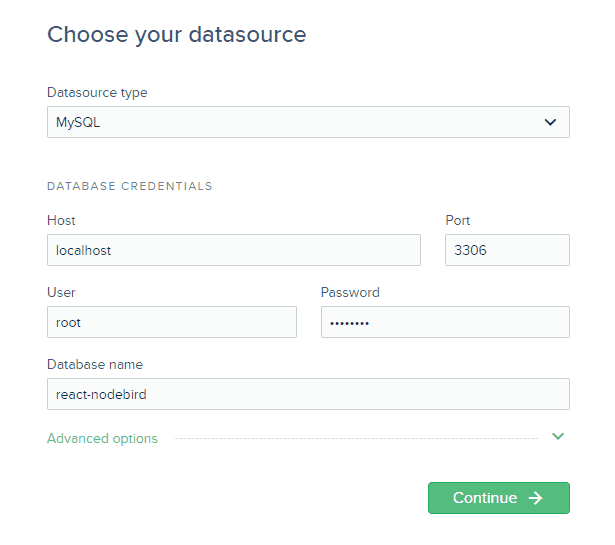Click the Database name label
This screenshot has height=545, width=615.
click(95, 365)
